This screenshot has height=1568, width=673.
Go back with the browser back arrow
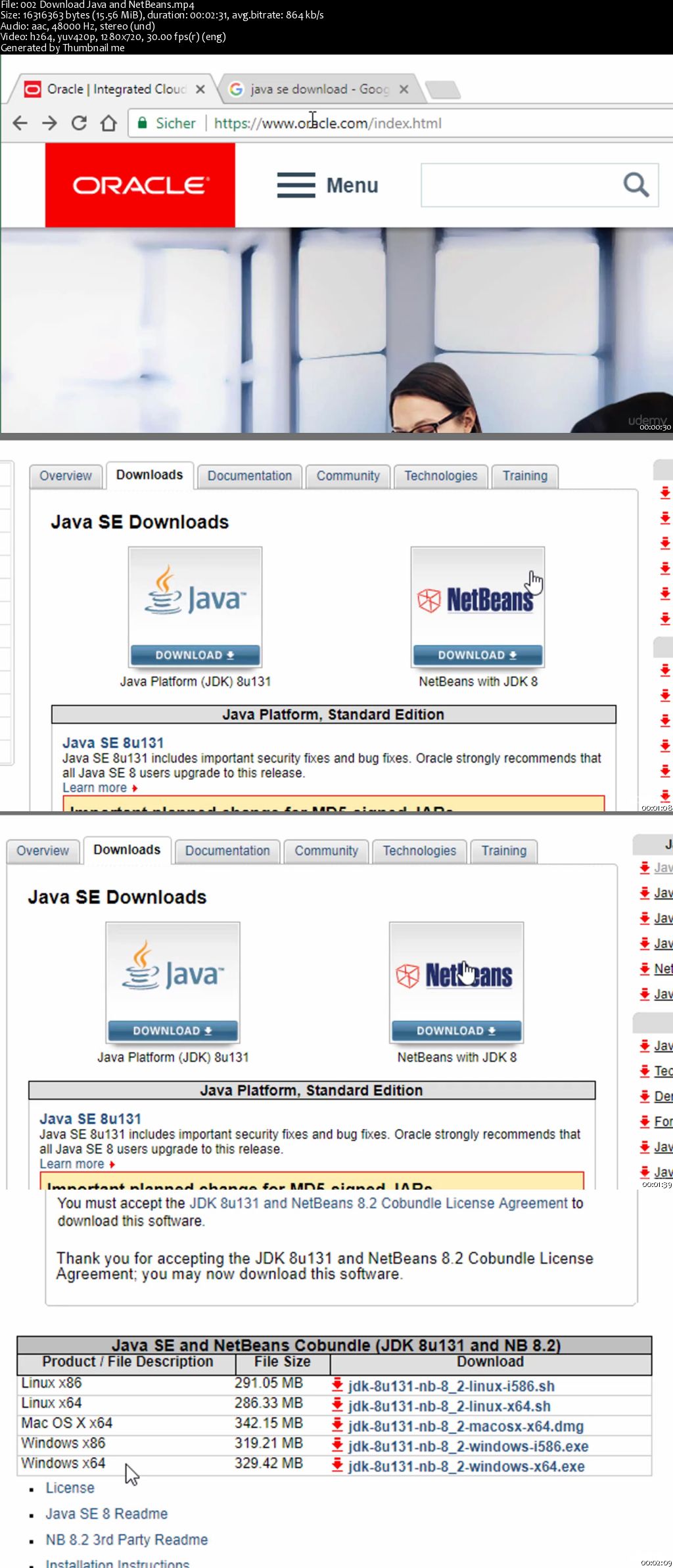click(x=20, y=123)
